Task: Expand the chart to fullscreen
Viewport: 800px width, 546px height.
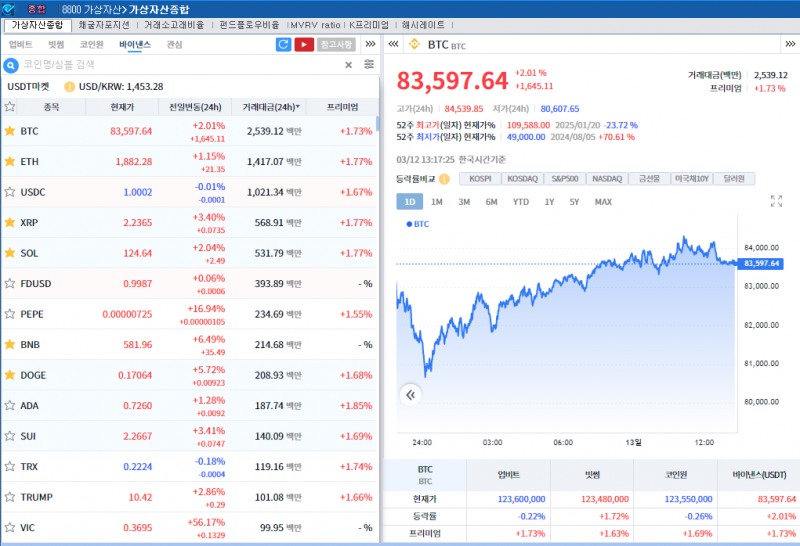Action: 776,201
